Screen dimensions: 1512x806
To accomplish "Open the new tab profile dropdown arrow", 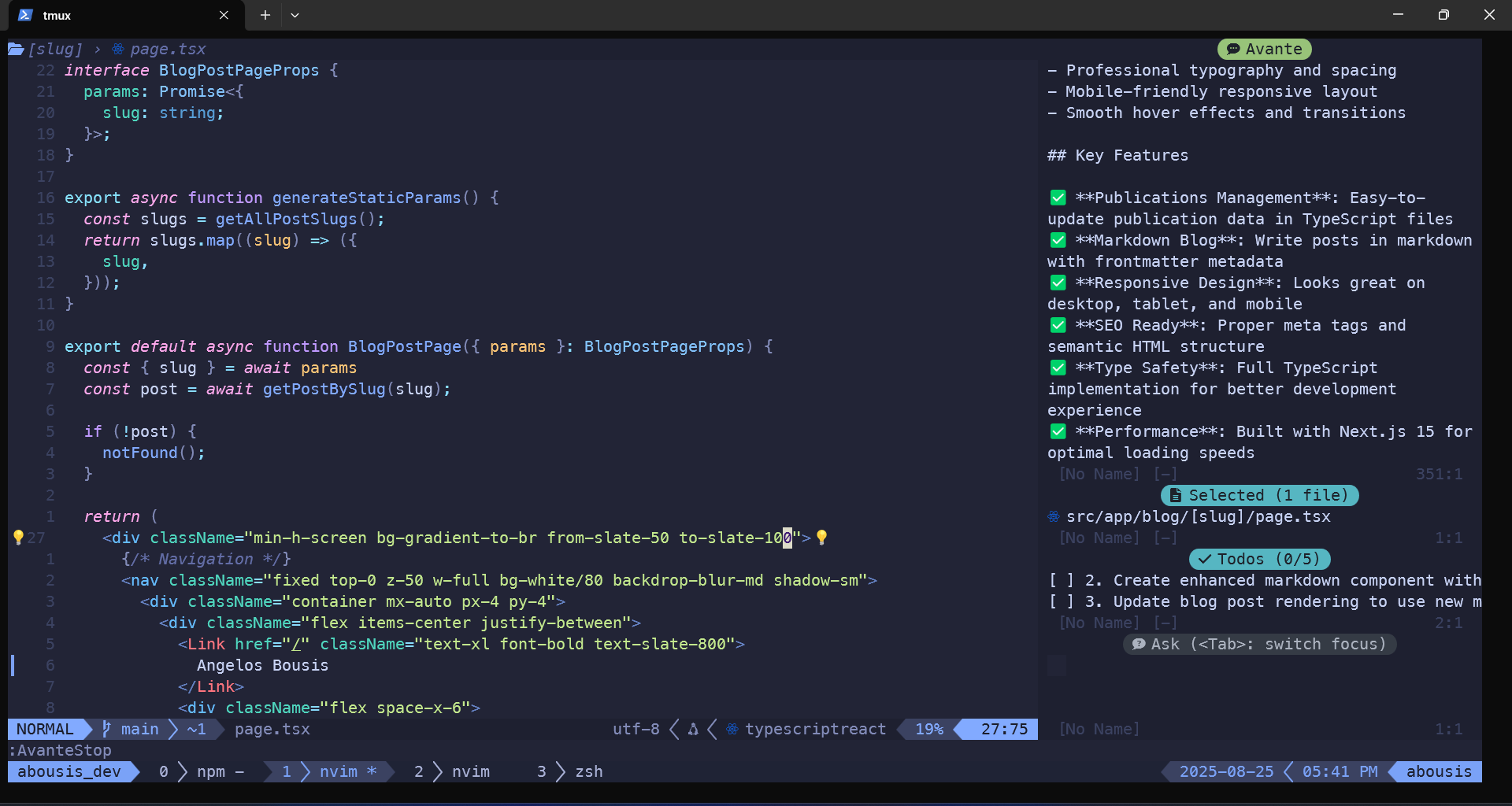I will pyautogui.click(x=295, y=15).
